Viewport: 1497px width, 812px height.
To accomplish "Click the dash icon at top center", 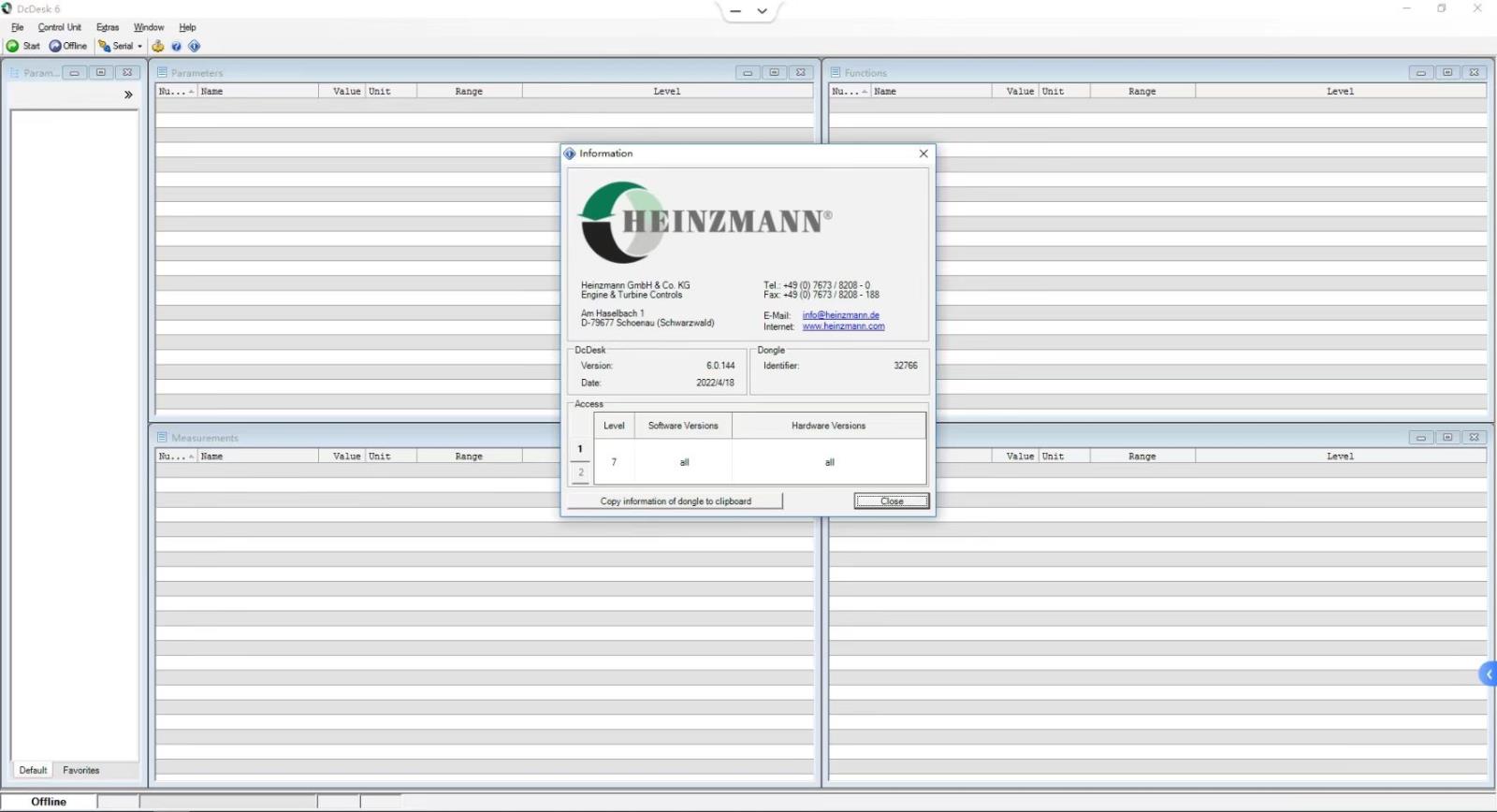I will click(735, 11).
